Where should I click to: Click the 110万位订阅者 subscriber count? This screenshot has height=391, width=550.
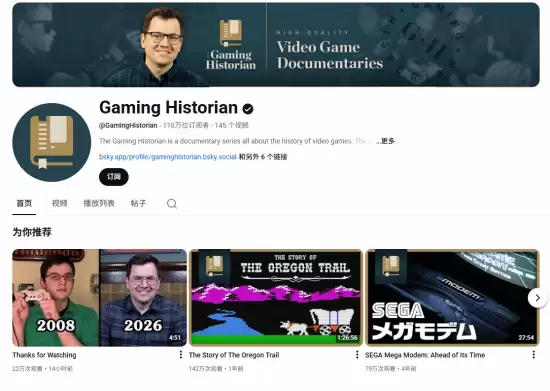(186, 125)
